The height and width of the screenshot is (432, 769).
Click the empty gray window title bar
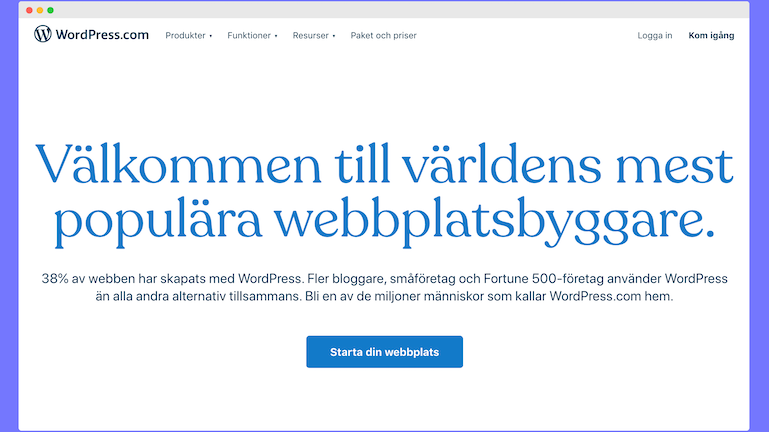click(400, 9)
